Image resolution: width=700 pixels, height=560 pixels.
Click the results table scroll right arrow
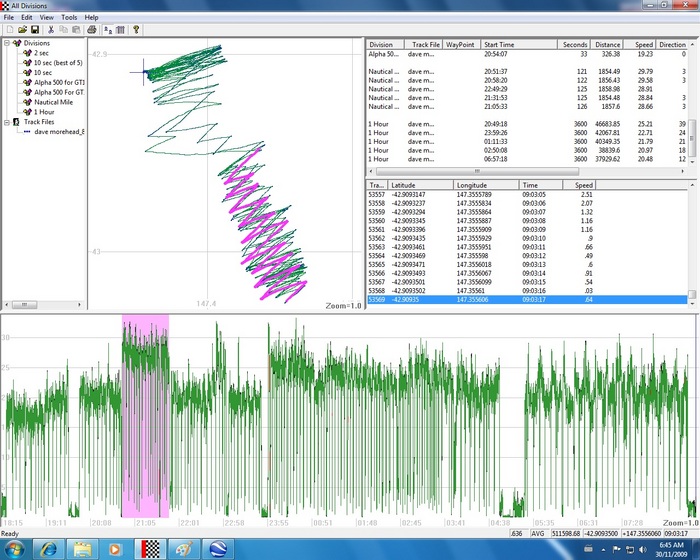click(683, 171)
